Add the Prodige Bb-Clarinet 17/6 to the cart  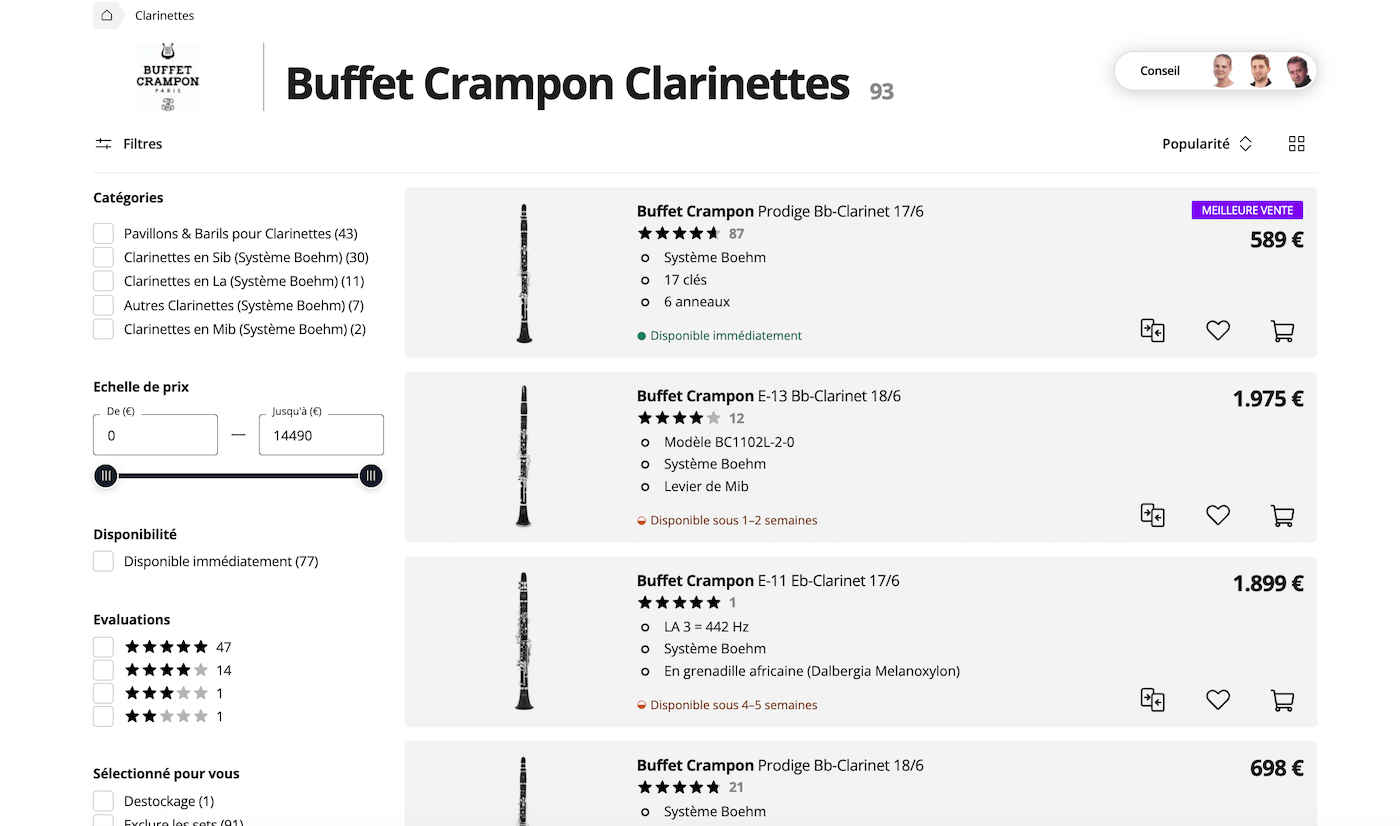click(1283, 330)
